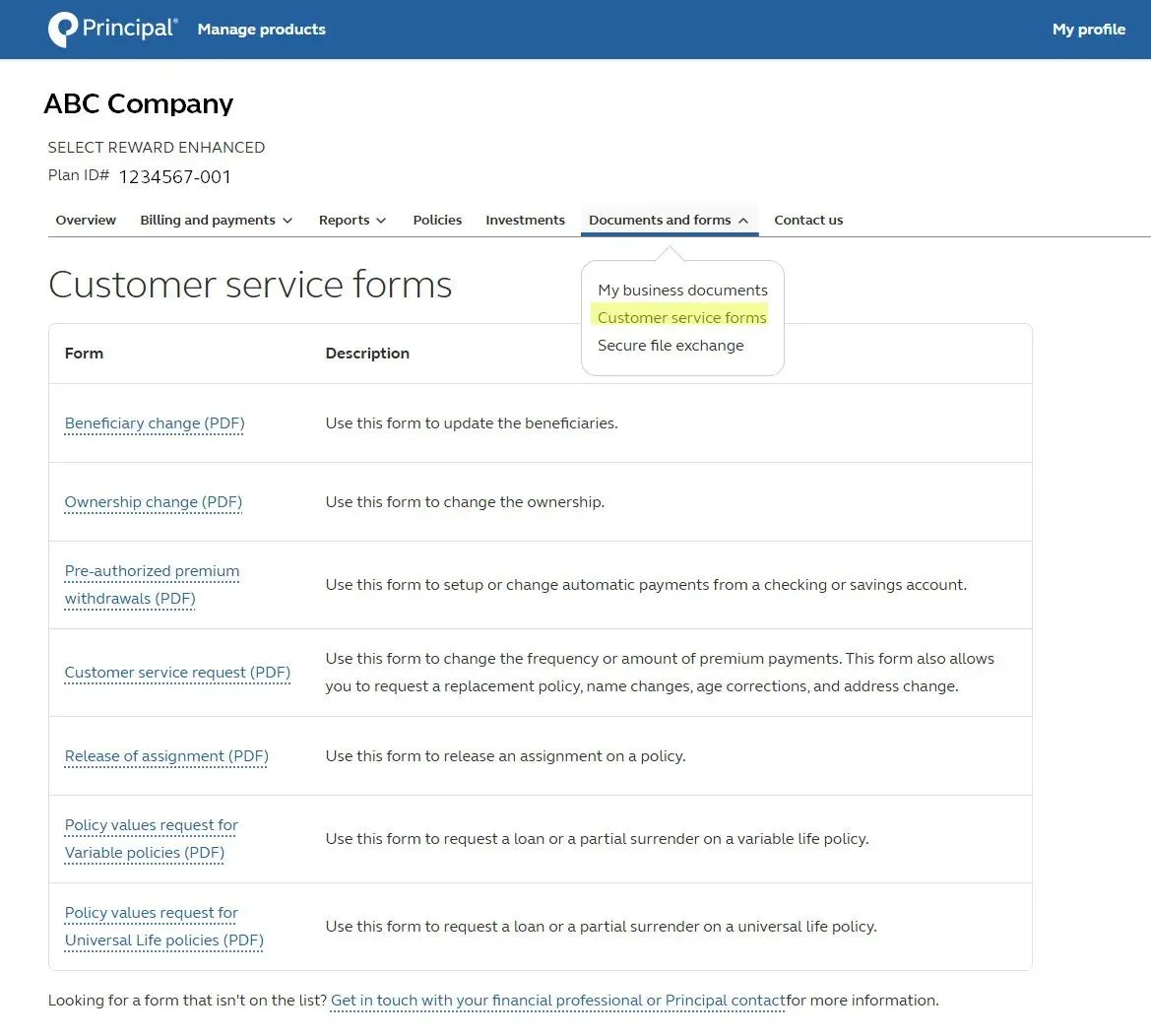Click automatic payments from checking description
1151x1036 pixels.
click(646, 584)
